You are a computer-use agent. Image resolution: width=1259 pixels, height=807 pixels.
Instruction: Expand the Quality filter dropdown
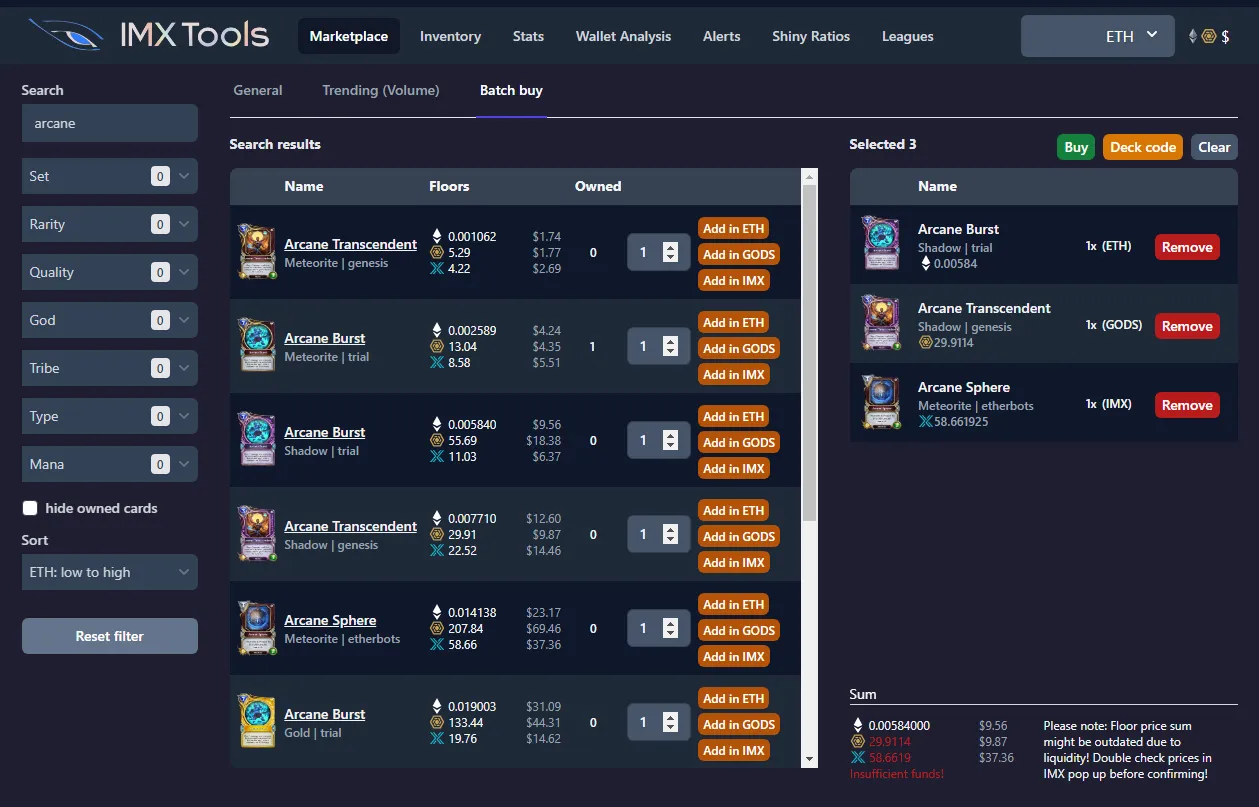coord(110,272)
